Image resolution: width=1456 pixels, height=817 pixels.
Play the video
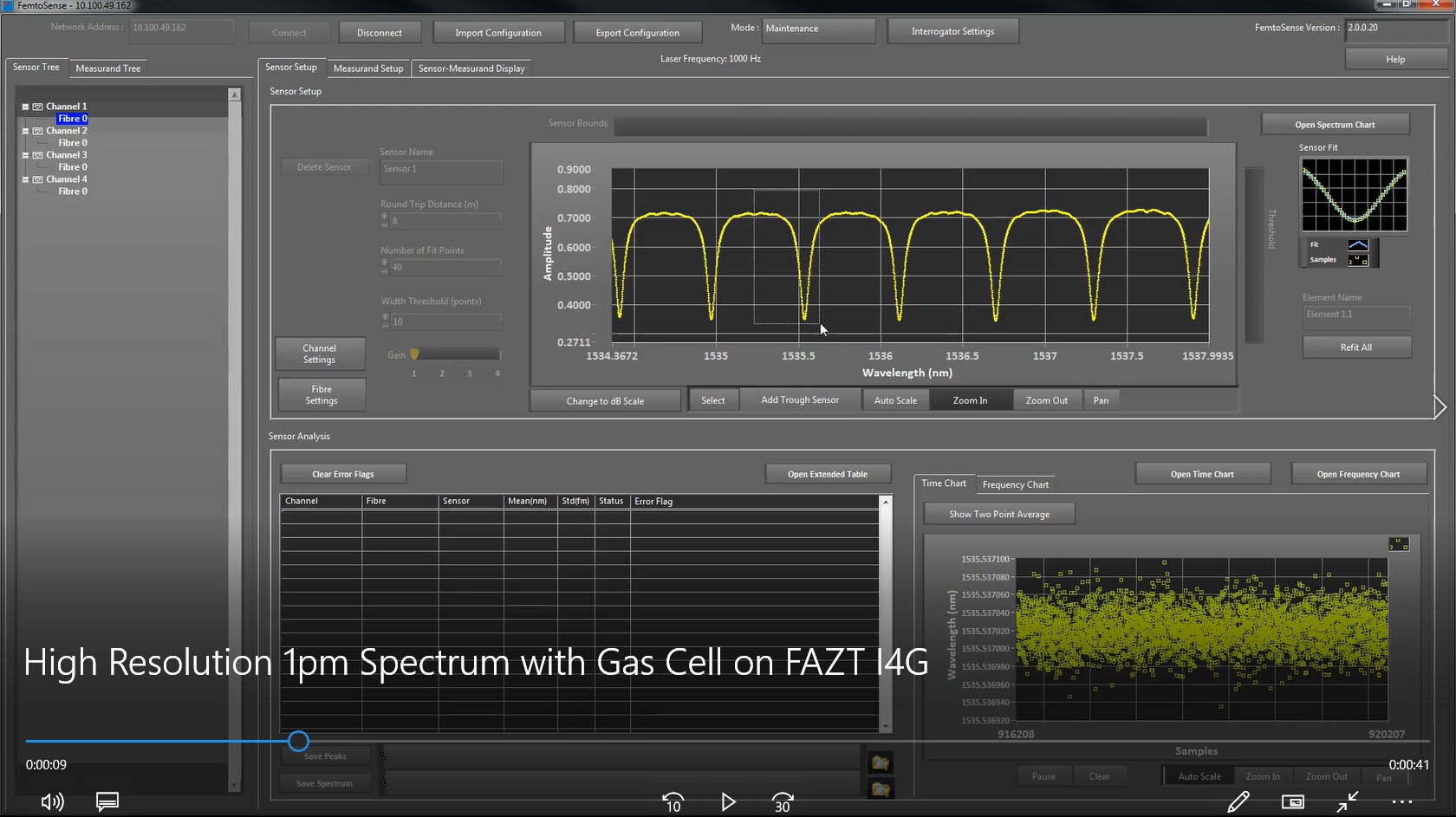(728, 802)
